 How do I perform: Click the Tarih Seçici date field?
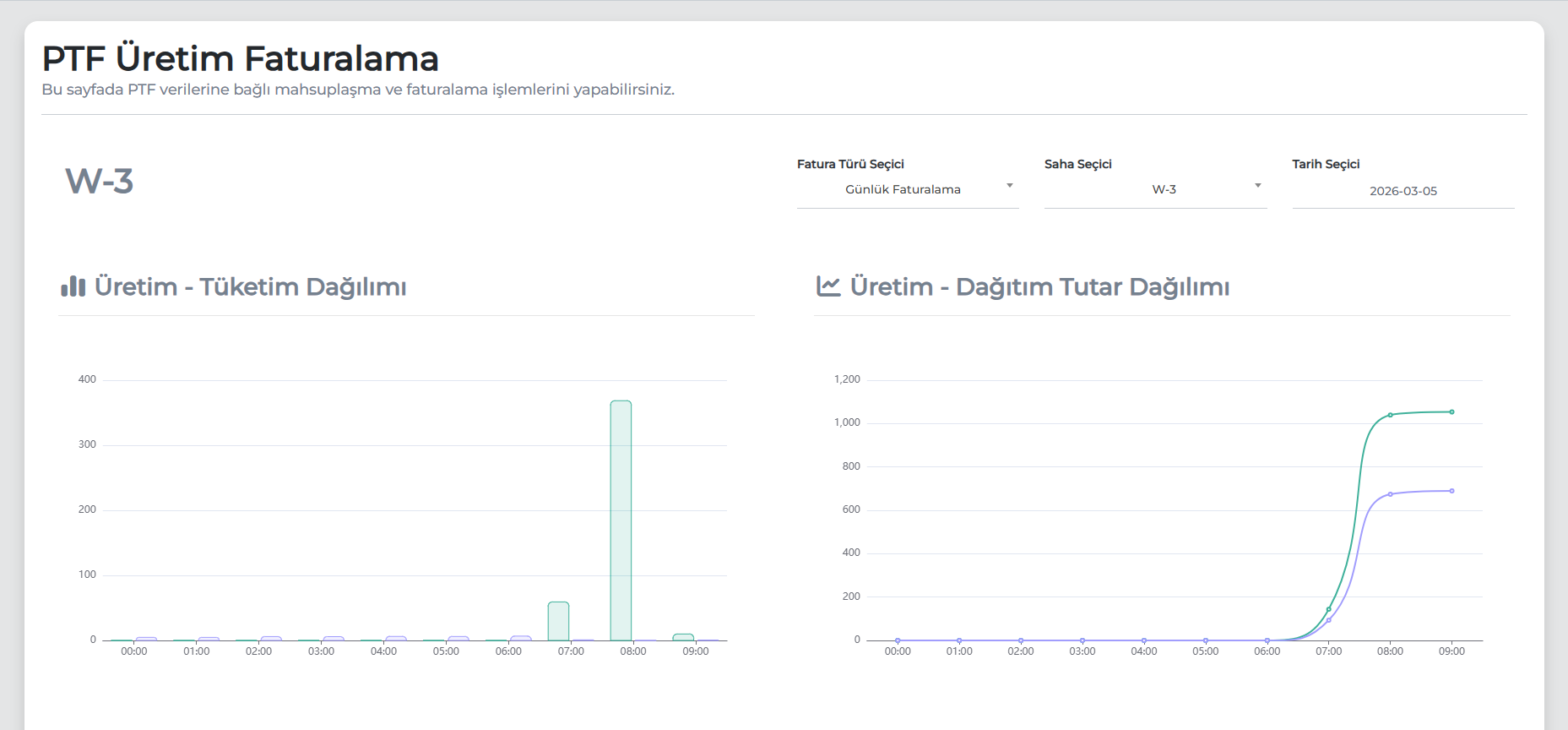[x=1403, y=191]
